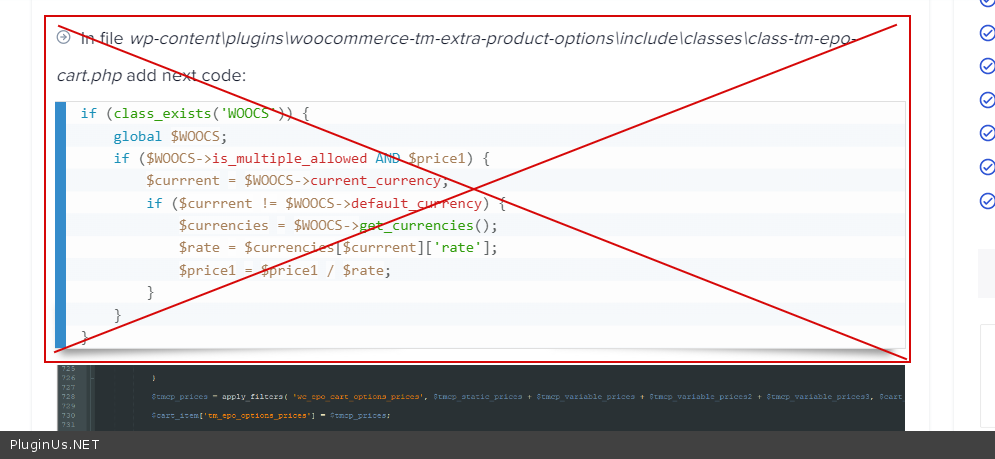
Task: Click the bottom check-circle icon in sidebar list
Action: (987, 199)
